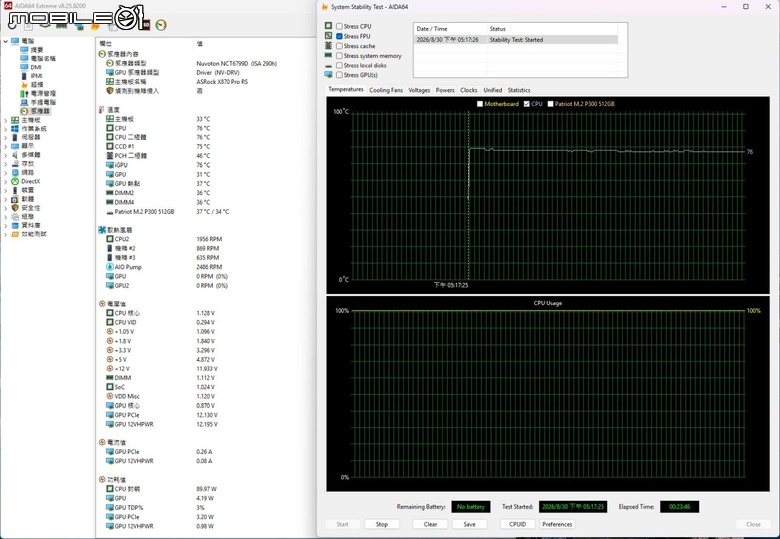Click the icon next to Stress system memory

328,56
